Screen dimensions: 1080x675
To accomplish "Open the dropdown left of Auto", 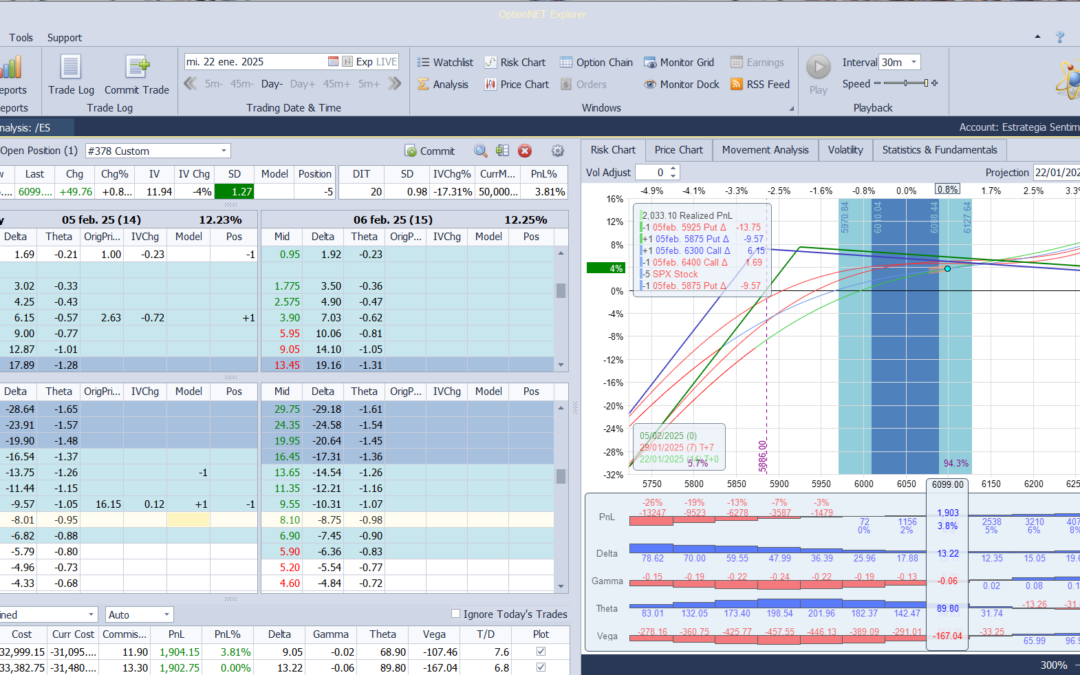I will pyautogui.click(x=91, y=614).
